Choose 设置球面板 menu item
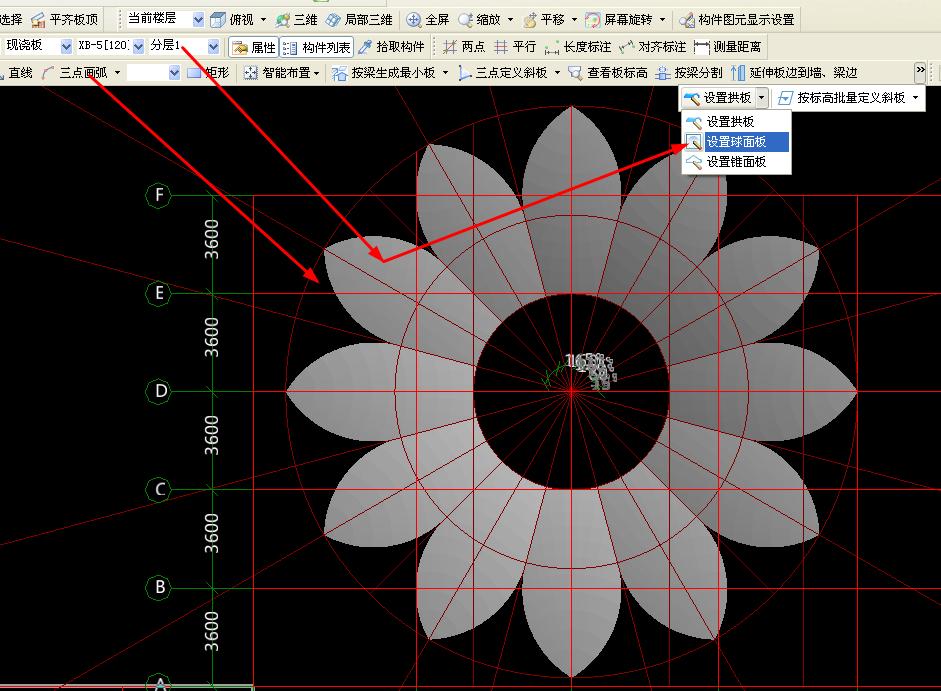 click(736, 142)
